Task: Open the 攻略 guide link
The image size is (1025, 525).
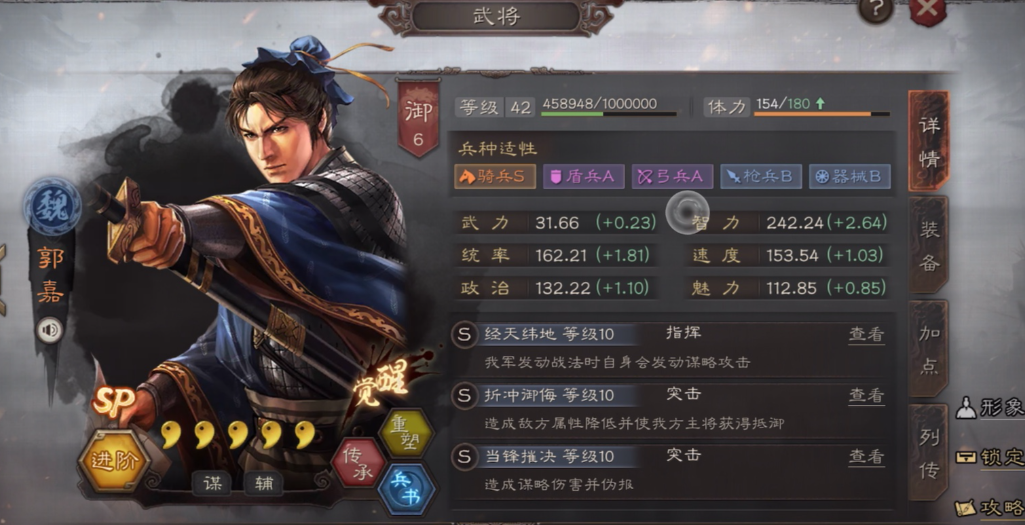Action: pyautogui.click(x=989, y=508)
